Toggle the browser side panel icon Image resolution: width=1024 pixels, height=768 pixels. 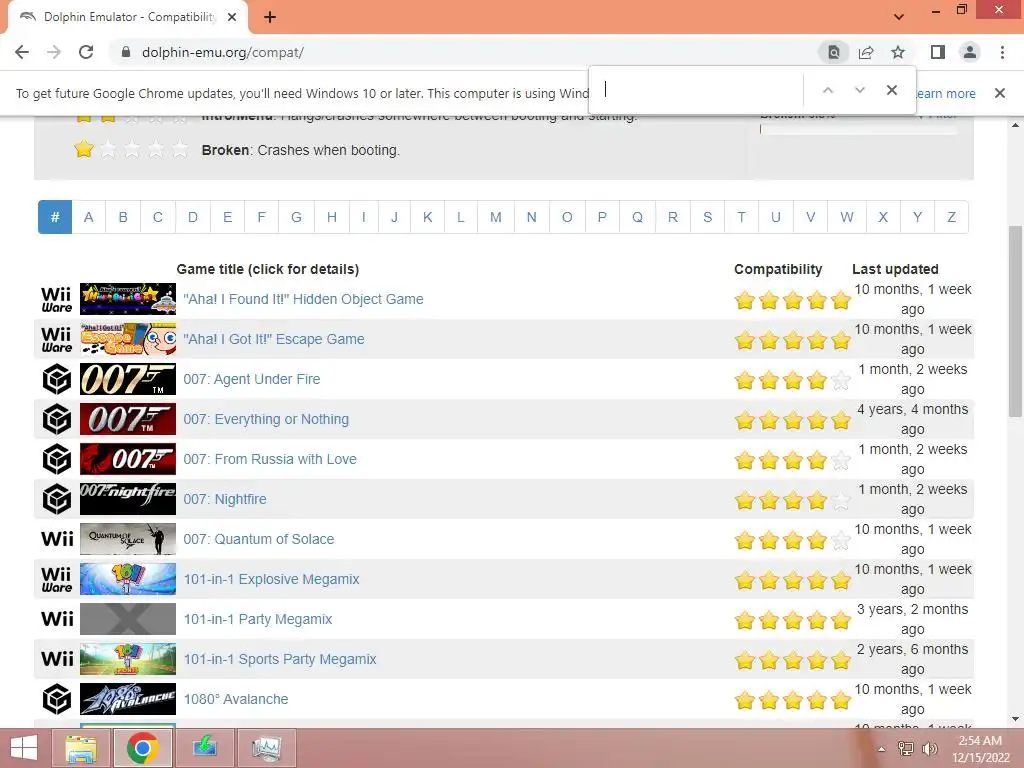(938, 52)
